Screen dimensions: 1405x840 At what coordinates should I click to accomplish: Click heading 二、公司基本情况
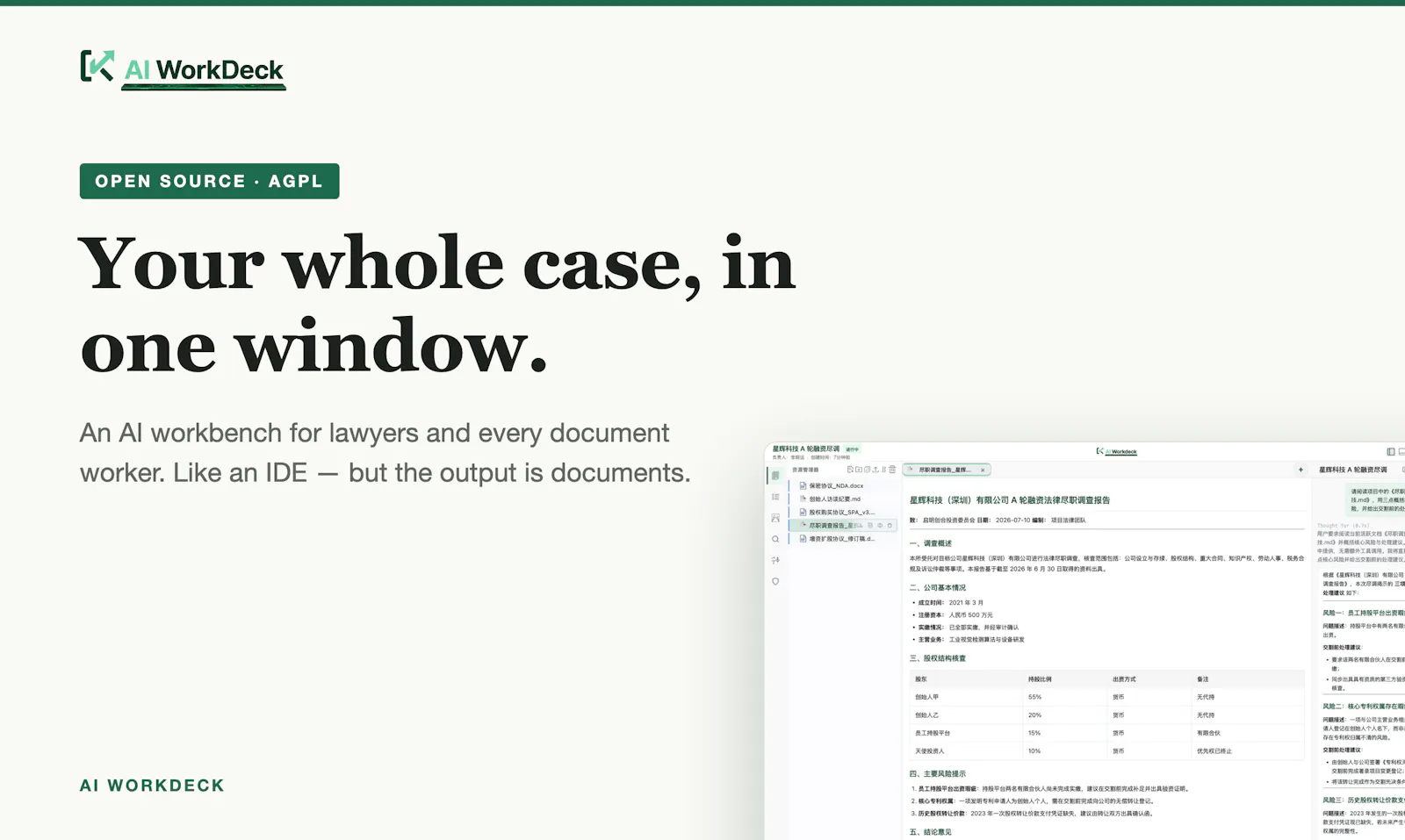click(x=938, y=588)
